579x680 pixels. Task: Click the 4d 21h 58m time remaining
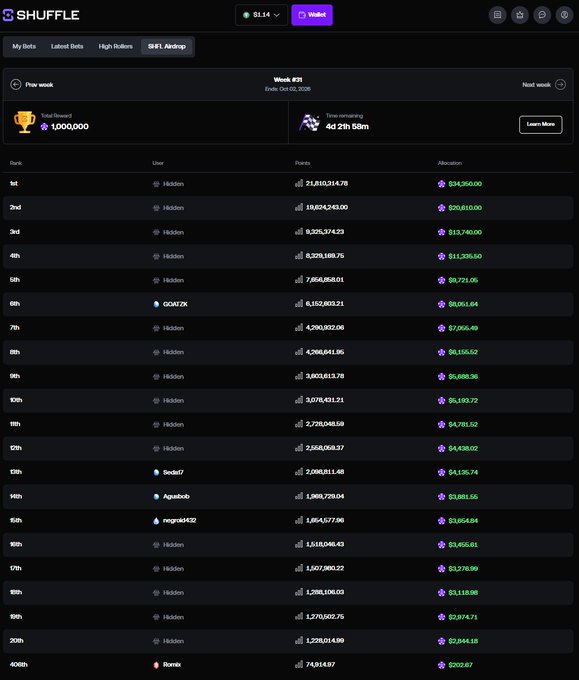[347, 127]
